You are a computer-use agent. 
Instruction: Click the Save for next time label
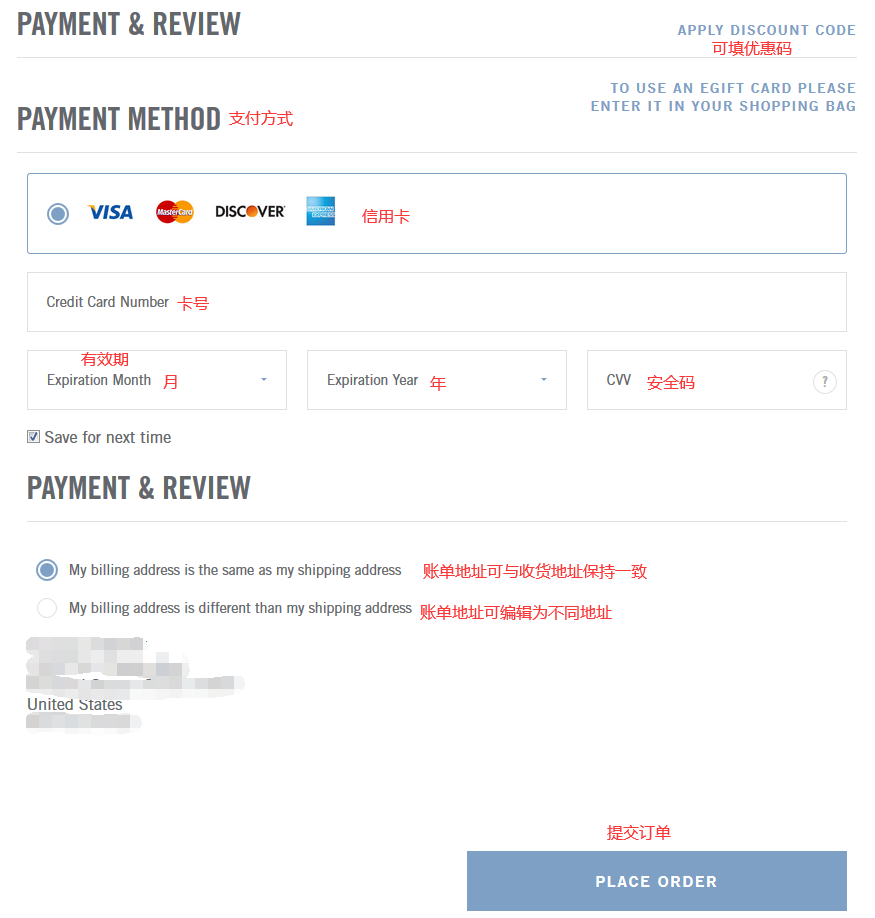(108, 437)
